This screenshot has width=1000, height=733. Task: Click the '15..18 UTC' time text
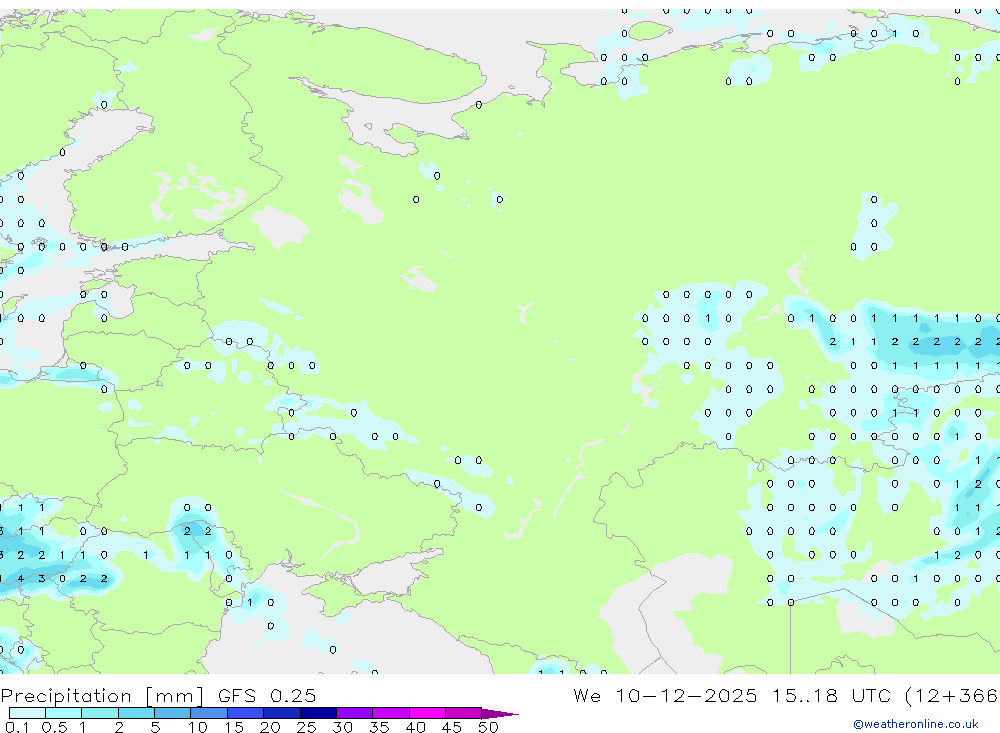tap(832, 696)
